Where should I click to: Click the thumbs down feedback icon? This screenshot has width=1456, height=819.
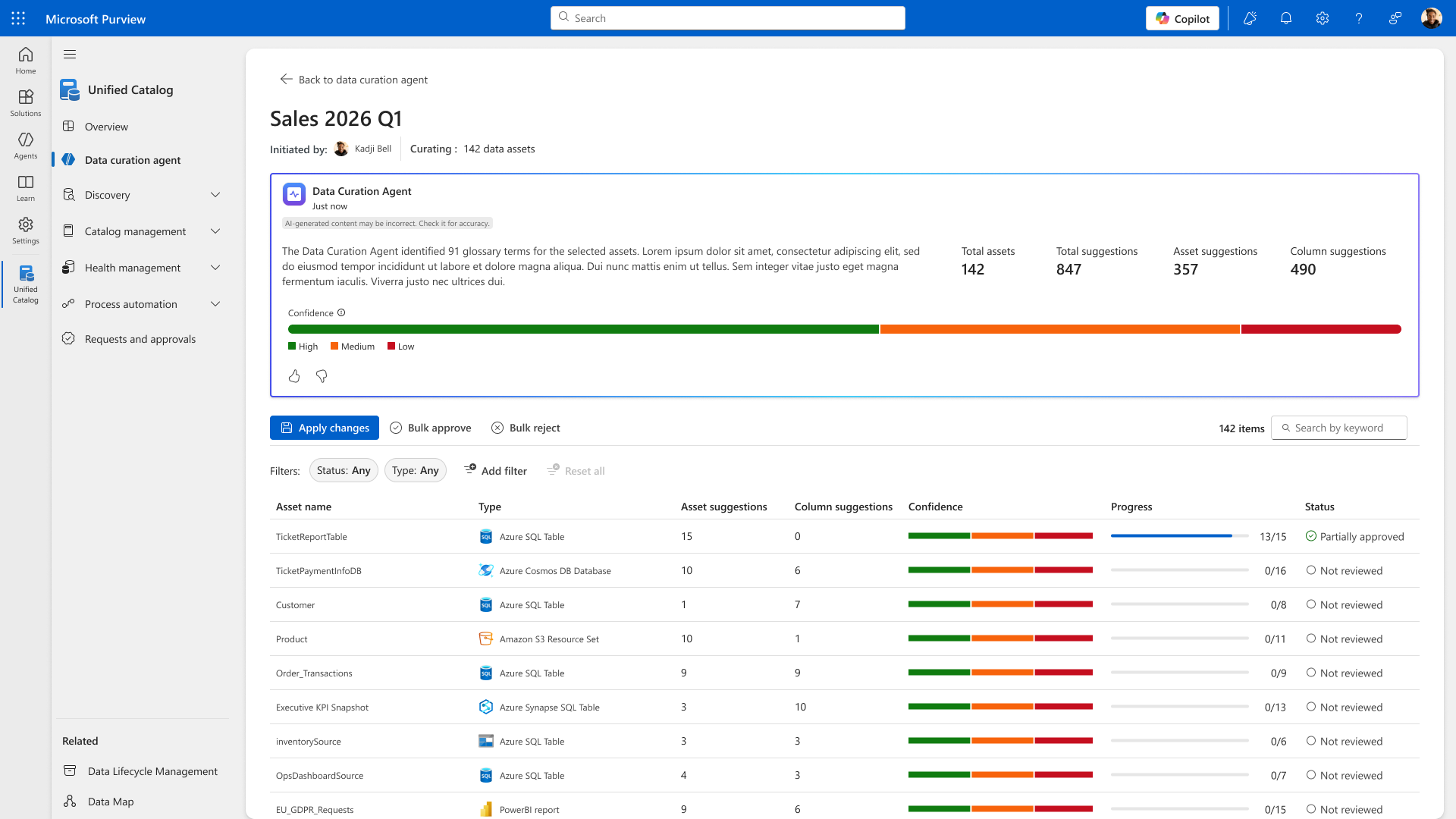click(x=322, y=376)
